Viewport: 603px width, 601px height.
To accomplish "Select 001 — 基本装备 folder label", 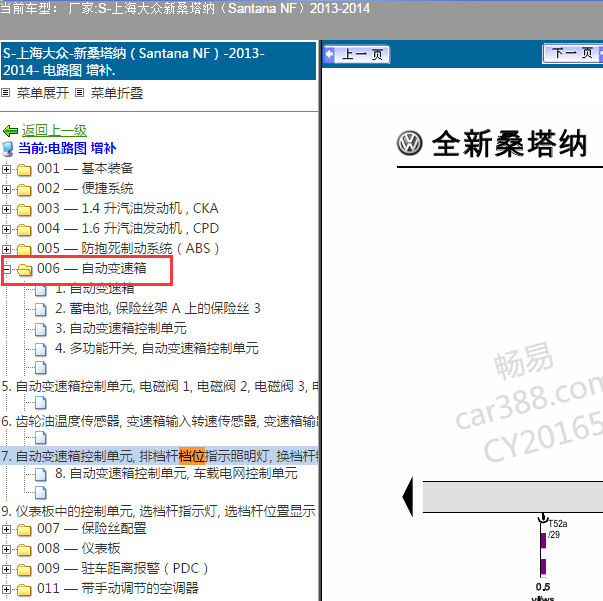I will point(85,168).
